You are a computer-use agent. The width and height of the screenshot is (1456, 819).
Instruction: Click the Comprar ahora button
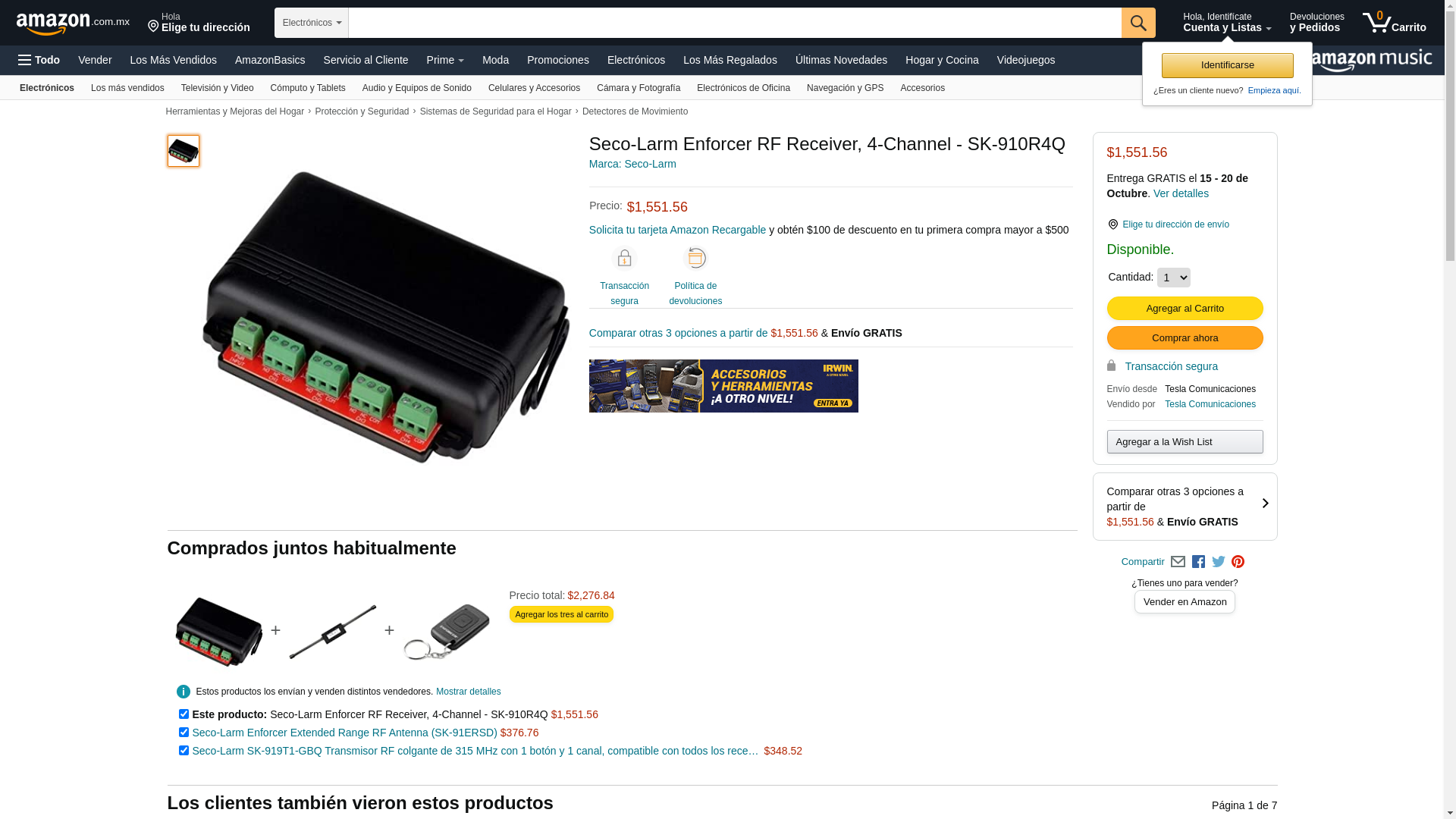click(1185, 338)
